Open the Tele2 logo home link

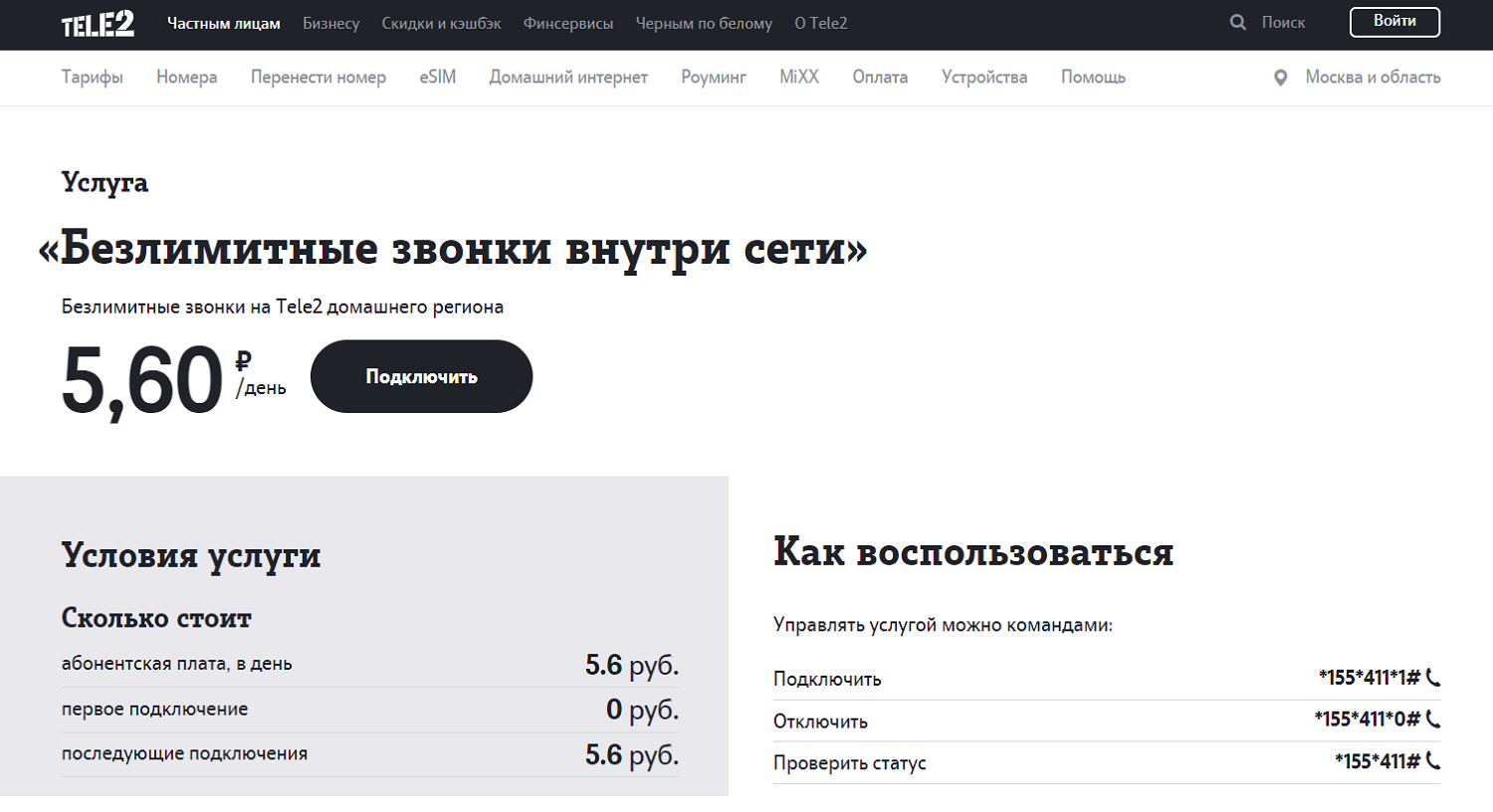pyautogui.click(x=98, y=24)
